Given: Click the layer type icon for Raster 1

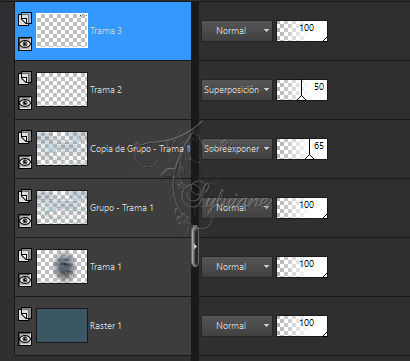Looking at the screenshot, I should point(25,315).
